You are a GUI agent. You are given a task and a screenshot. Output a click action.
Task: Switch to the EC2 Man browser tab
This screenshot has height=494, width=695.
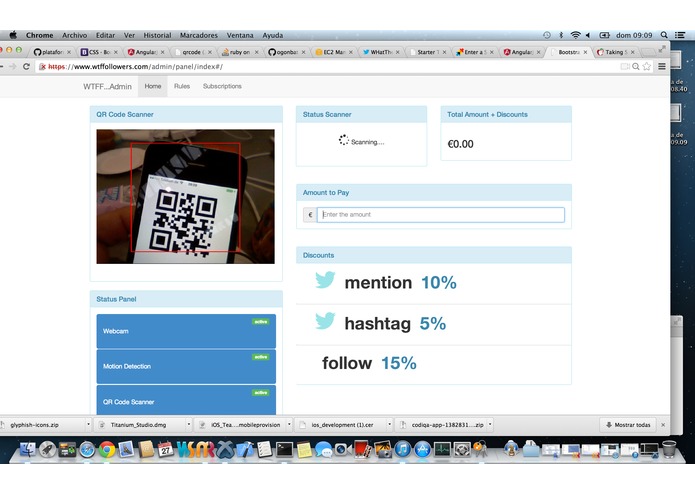tap(332, 52)
